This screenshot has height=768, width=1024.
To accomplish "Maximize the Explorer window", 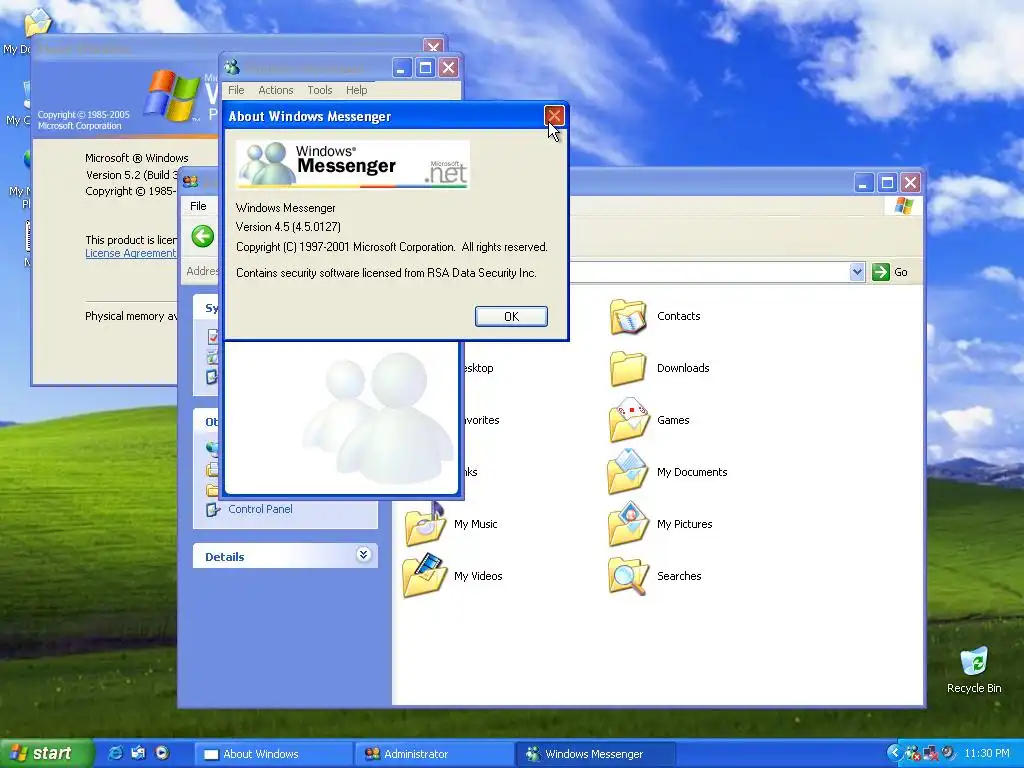I will (887, 183).
